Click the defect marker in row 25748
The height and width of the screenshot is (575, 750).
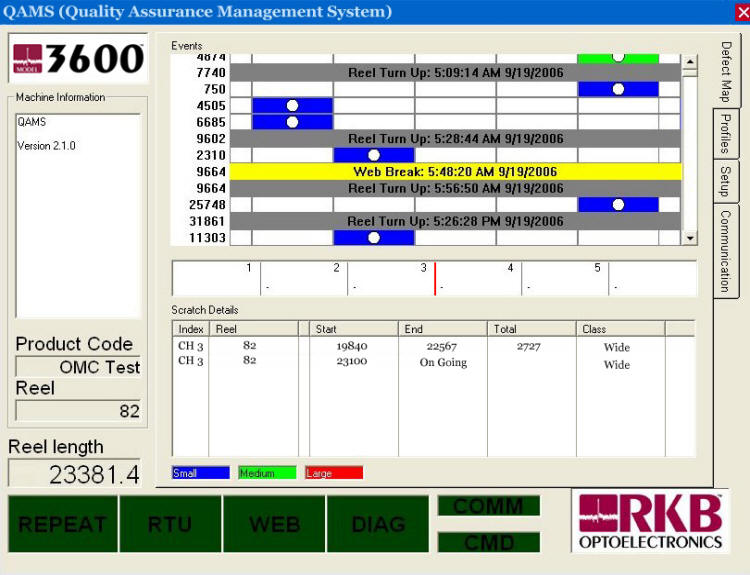618,204
